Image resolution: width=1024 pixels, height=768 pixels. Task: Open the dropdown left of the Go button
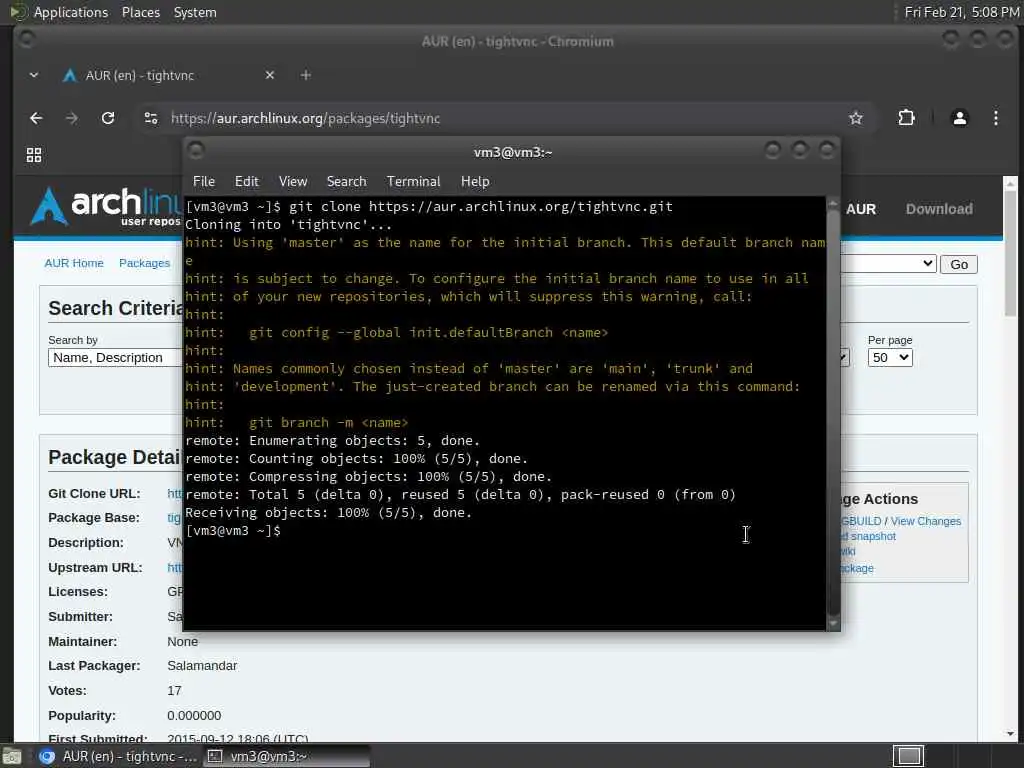coord(888,264)
